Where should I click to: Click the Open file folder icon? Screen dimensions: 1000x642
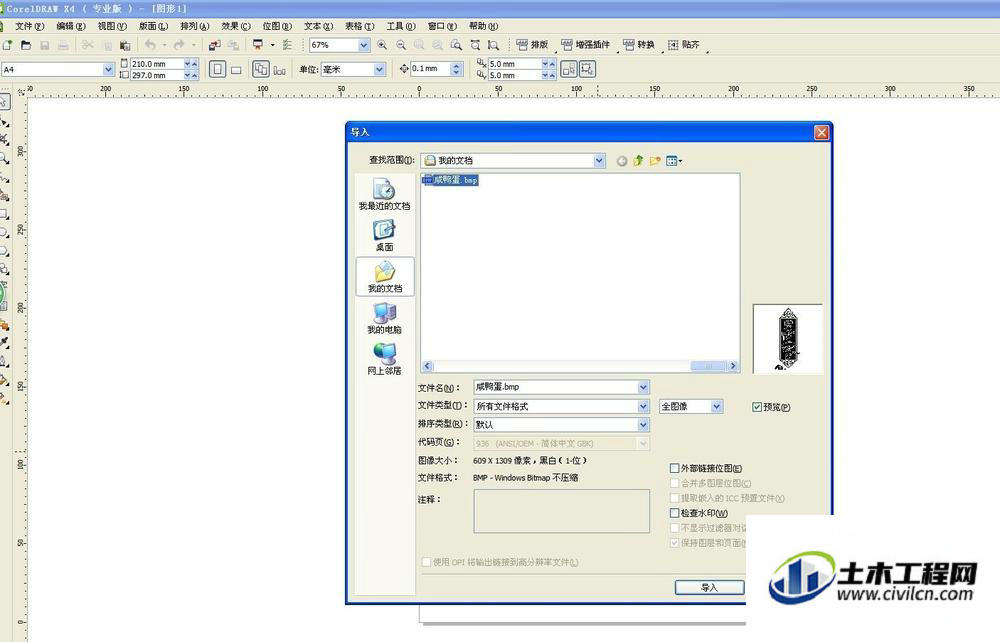click(26, 45)
